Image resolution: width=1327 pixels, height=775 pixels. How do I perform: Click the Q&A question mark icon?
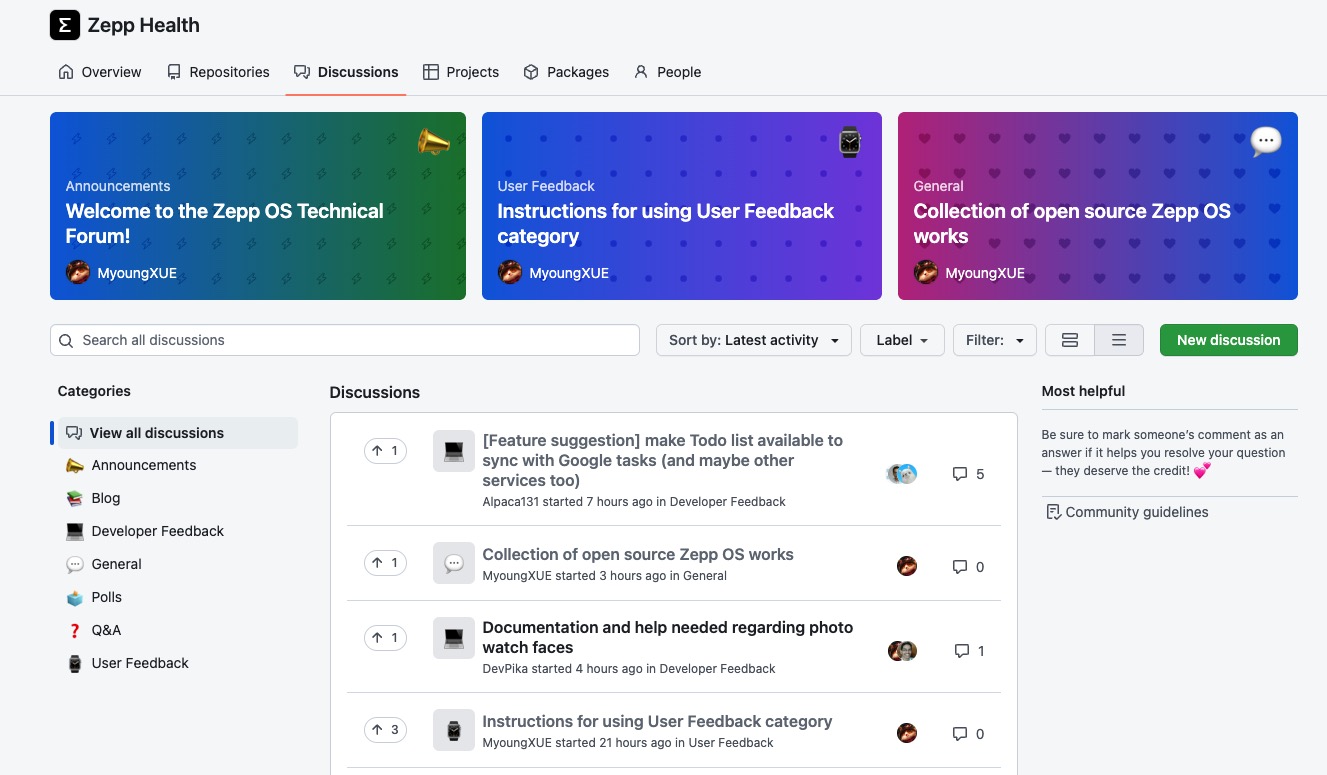[x=75, y=630]
